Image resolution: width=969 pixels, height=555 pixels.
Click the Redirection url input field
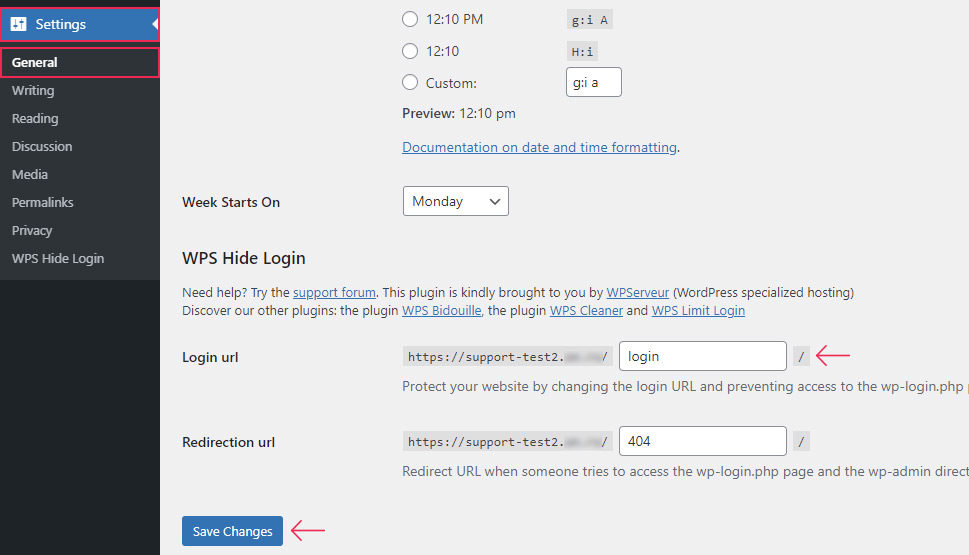tap(703, 441)
